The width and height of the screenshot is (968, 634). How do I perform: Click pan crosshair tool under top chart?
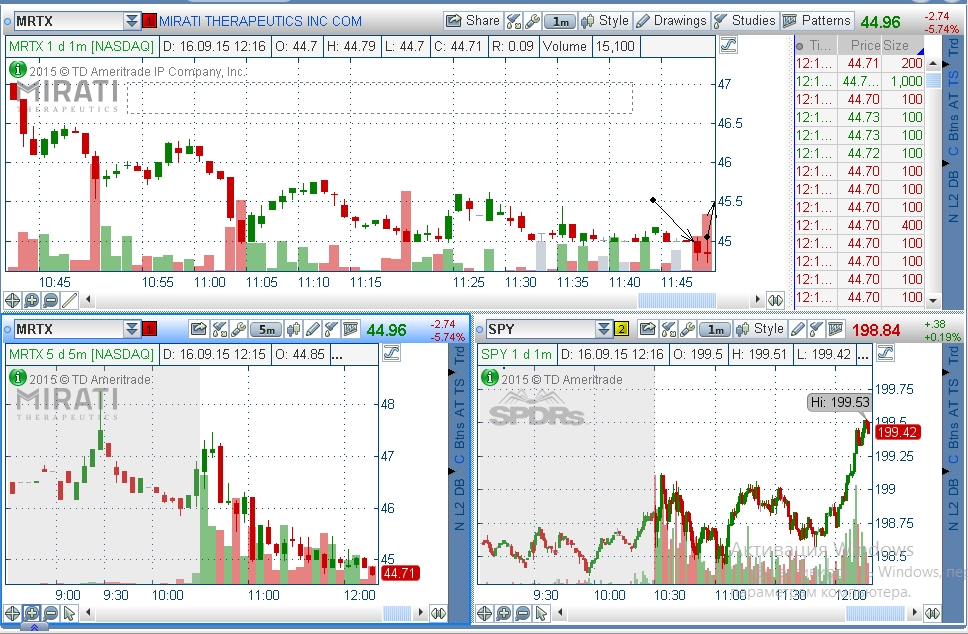(x=12, y=301)
